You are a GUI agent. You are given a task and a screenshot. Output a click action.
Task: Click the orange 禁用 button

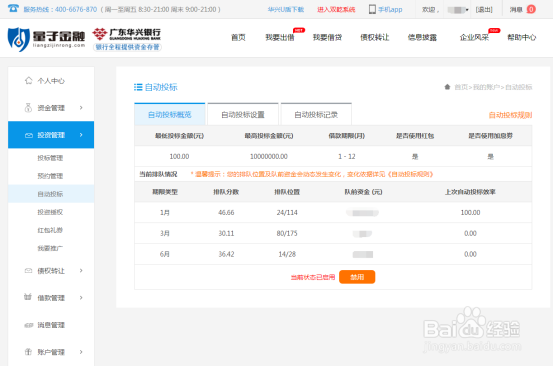pyautogui.click(x=357, y=277)
